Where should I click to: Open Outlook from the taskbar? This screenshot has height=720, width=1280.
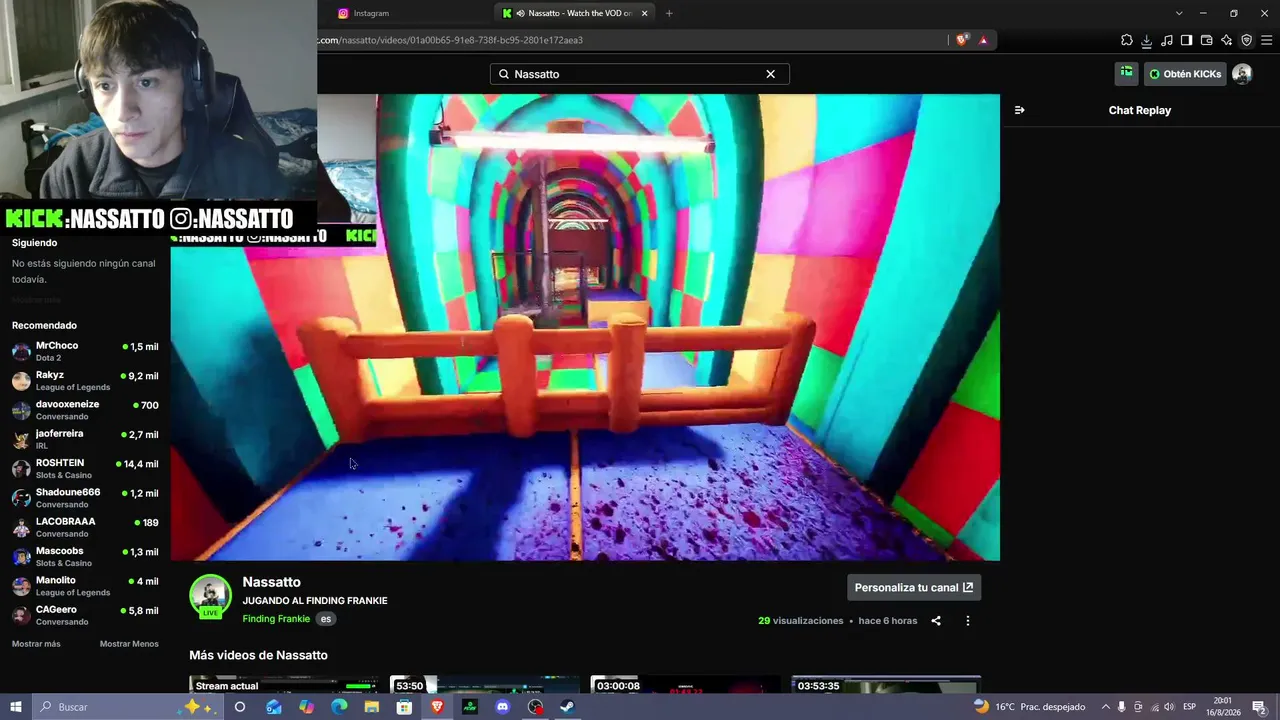pos(274,707)
